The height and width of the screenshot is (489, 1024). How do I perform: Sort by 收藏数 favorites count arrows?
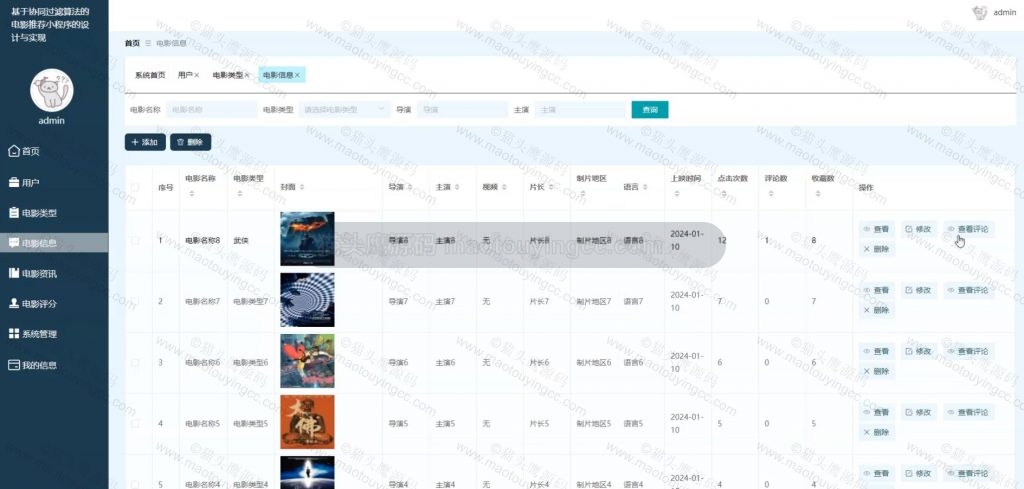[x=818, y=194]
